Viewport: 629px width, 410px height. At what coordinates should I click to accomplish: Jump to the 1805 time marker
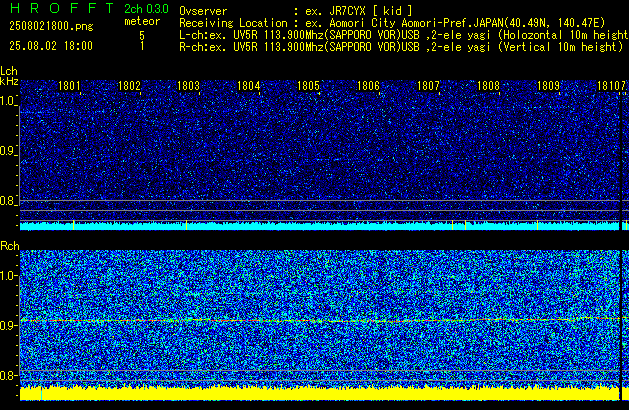point(308,86)
